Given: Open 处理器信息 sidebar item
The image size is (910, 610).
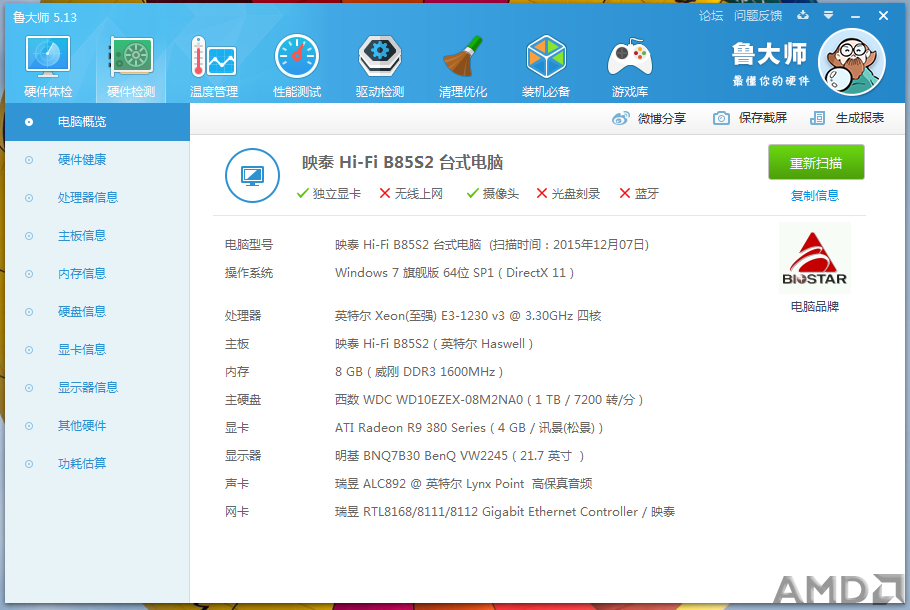Looking at the screenshot, I should pyautogui.click(x=98, y=198).
